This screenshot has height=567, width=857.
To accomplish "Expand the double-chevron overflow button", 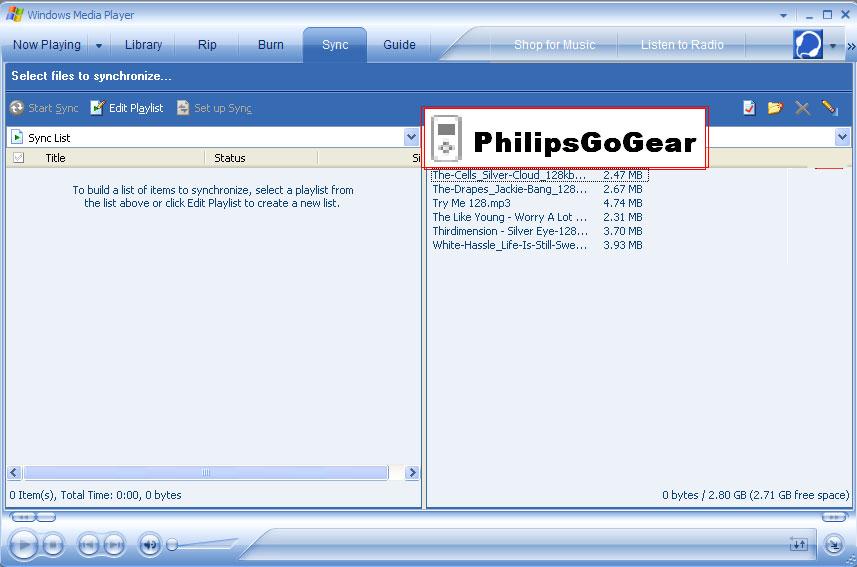I will pos(850,46).
